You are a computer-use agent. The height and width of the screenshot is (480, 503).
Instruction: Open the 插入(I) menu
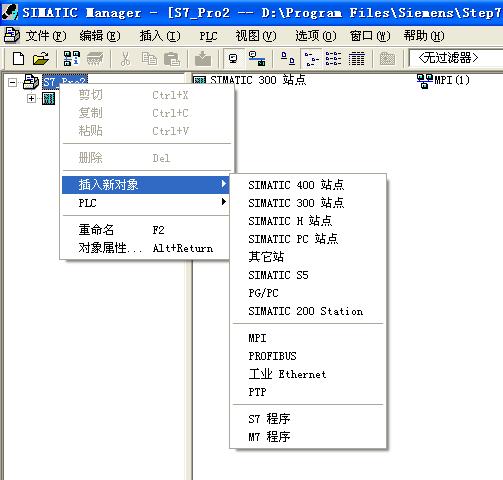160,36
